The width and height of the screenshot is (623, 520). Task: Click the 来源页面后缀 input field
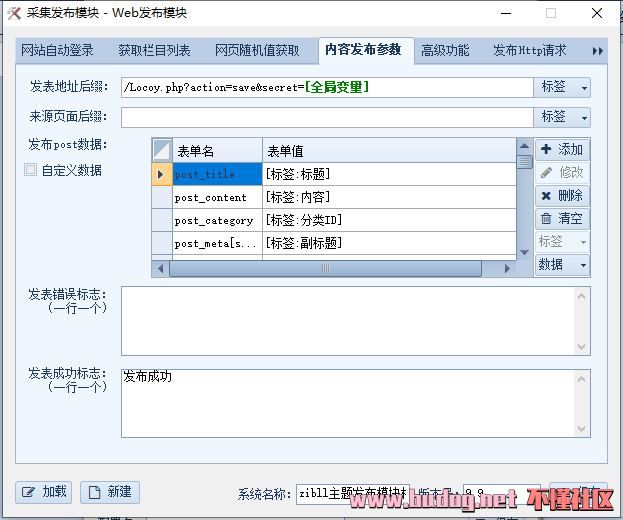(327, 117)
